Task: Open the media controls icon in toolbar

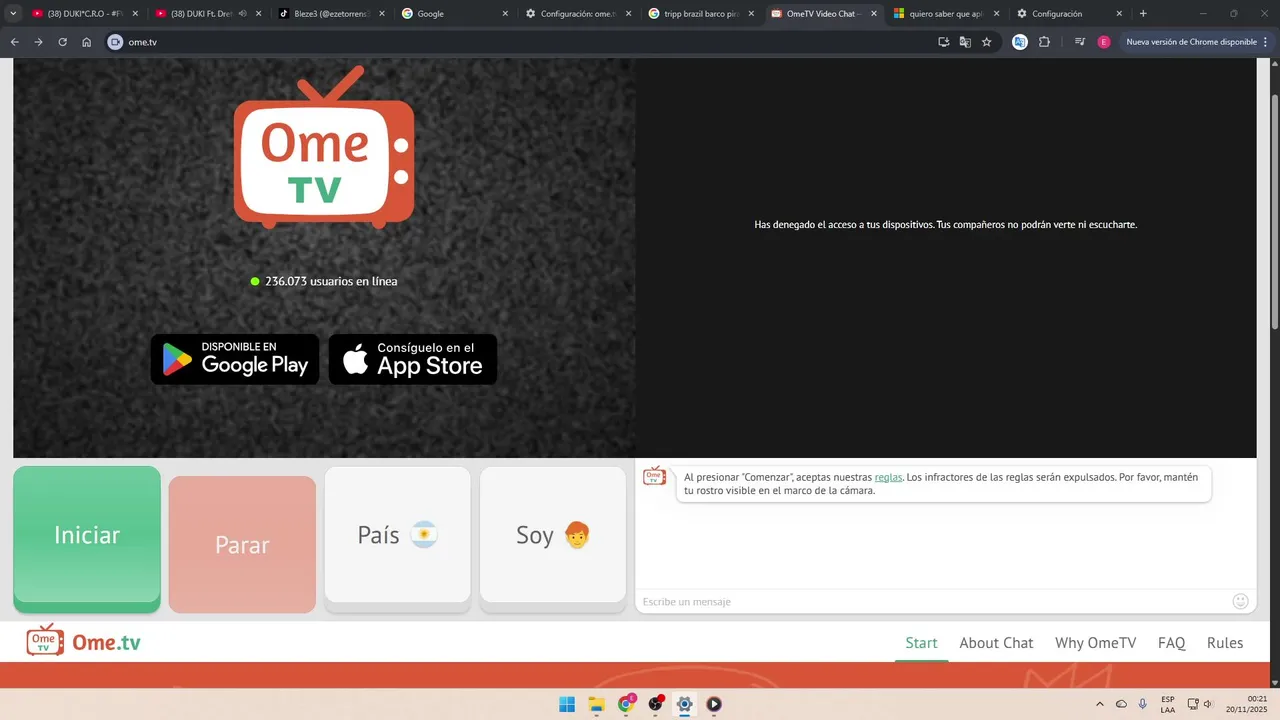Action: 1080,42
